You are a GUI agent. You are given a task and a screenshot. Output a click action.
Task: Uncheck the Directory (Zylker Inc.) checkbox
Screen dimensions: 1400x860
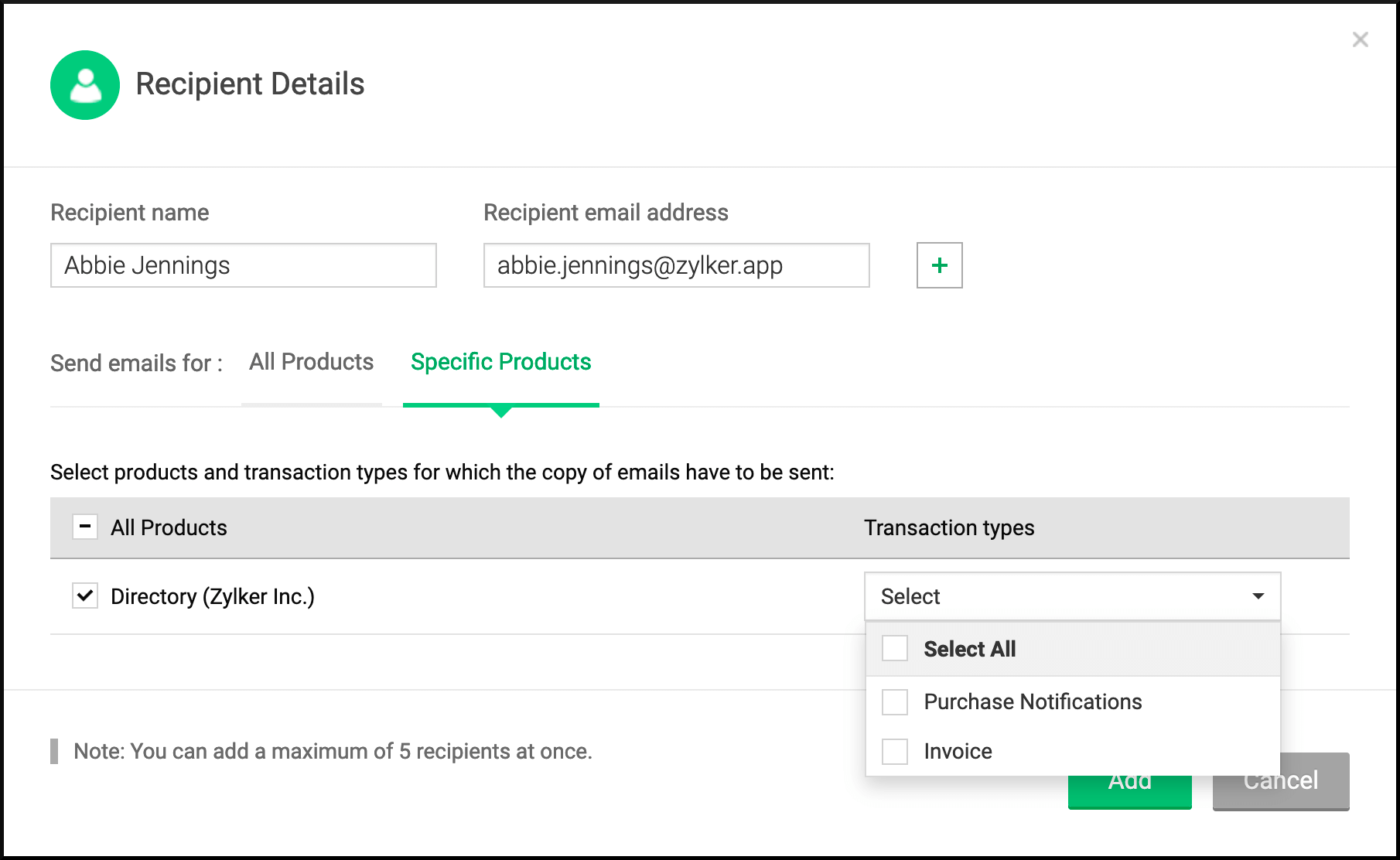(85, 596)
